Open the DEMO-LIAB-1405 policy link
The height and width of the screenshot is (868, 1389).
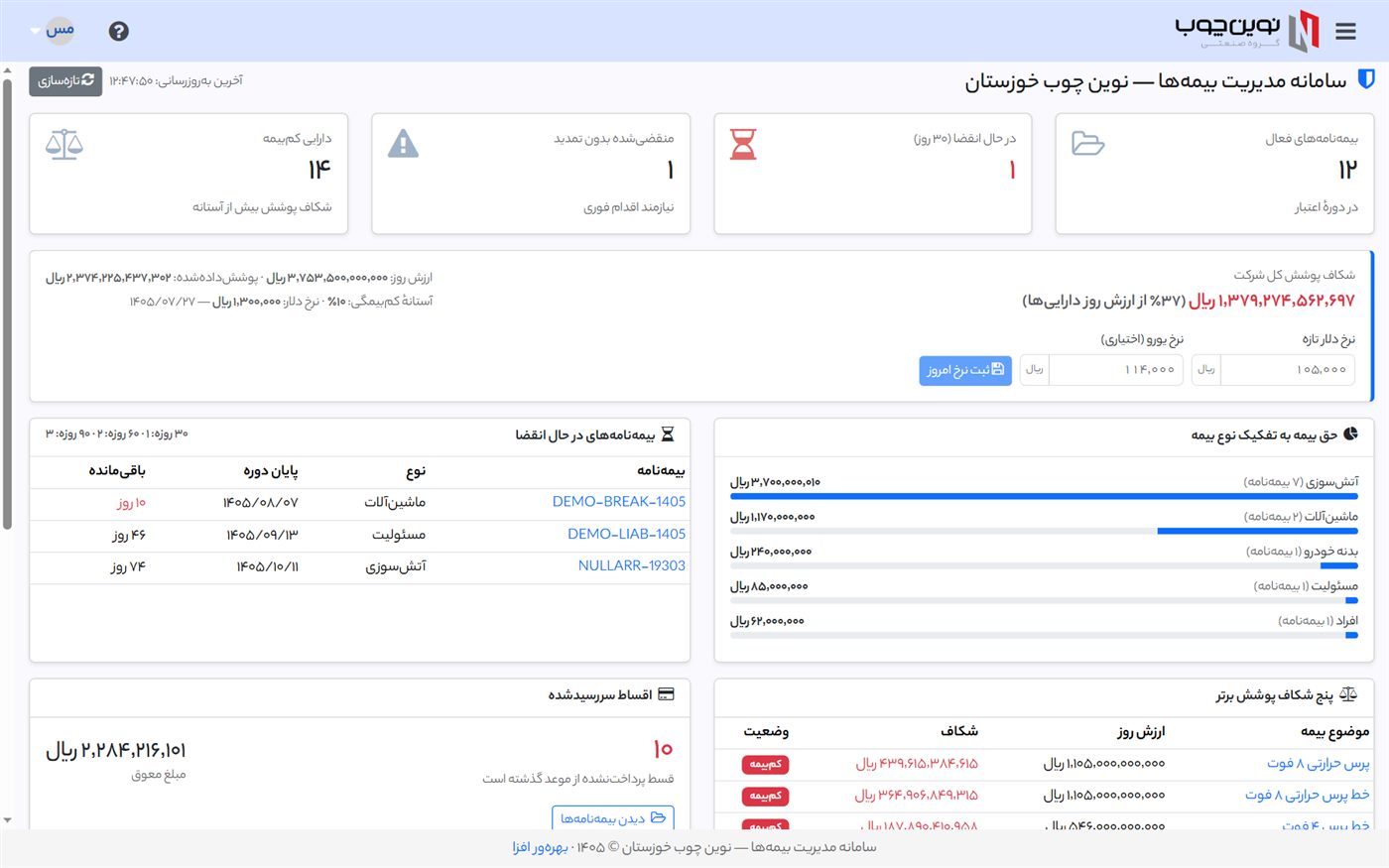tap(626, 534)
